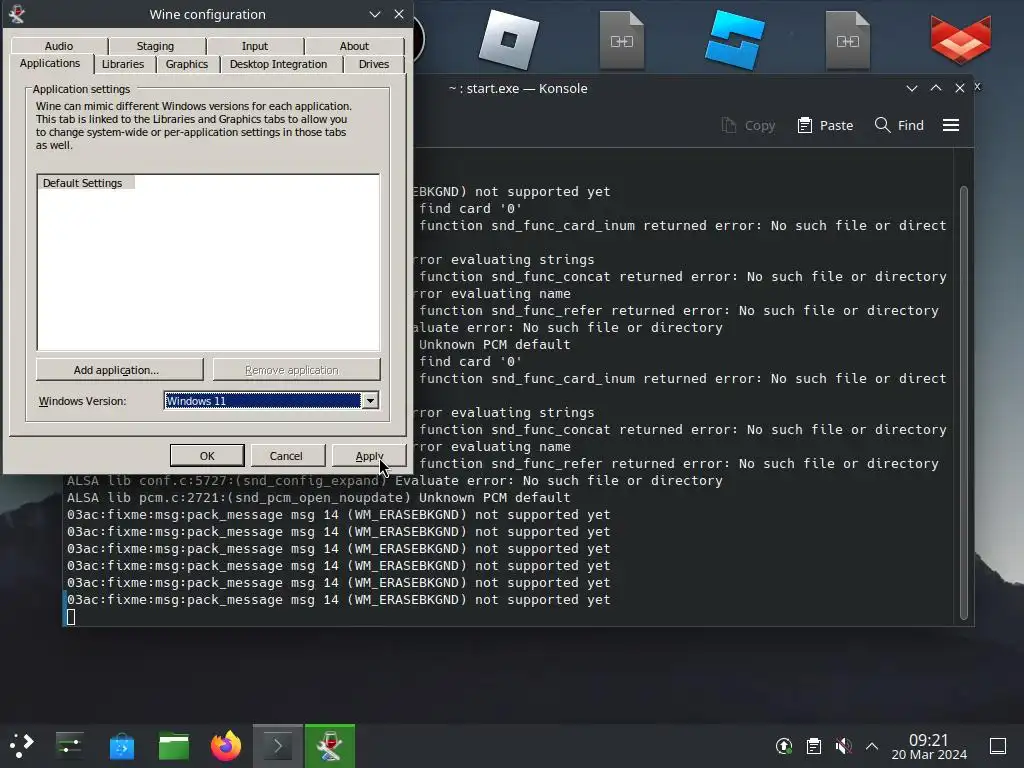Switch to the Konsole taskbar entry

tap(278, 746)
